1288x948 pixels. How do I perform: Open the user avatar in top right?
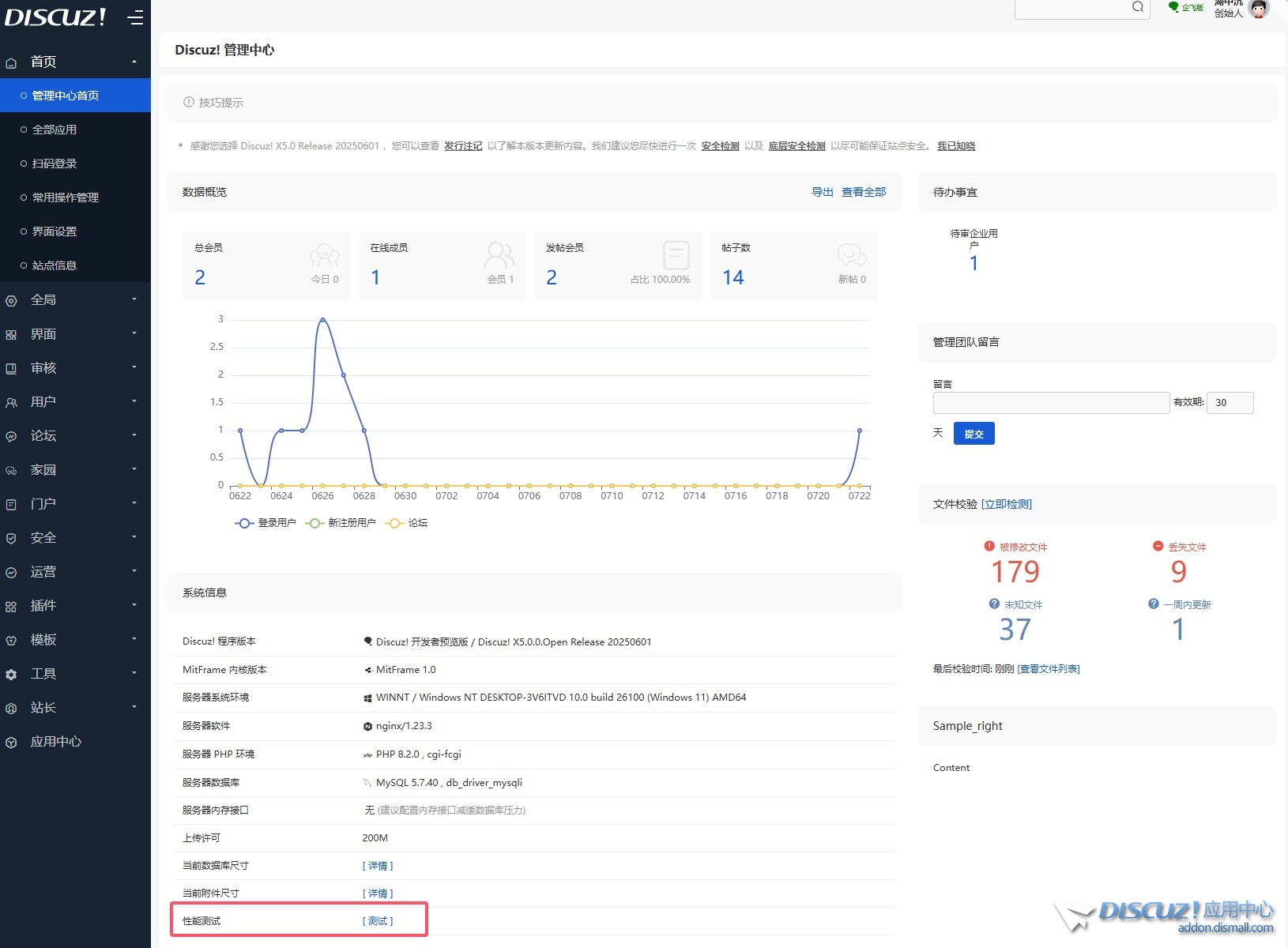coord(1259,8)
